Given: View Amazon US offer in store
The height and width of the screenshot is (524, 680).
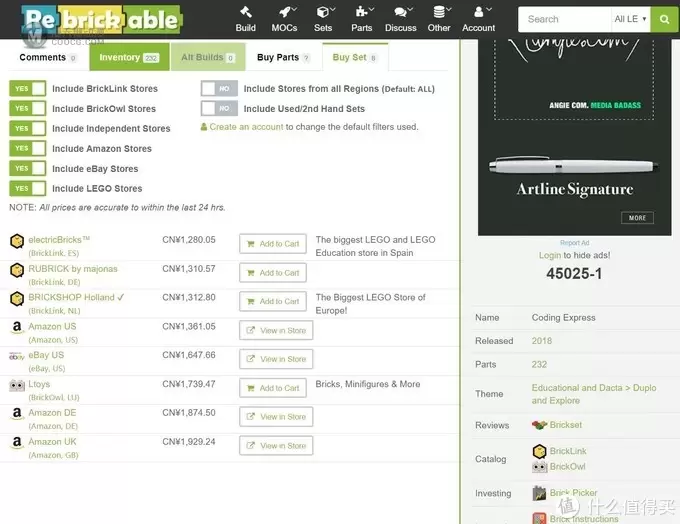Looking at the screenshot, I should point(276,331).
